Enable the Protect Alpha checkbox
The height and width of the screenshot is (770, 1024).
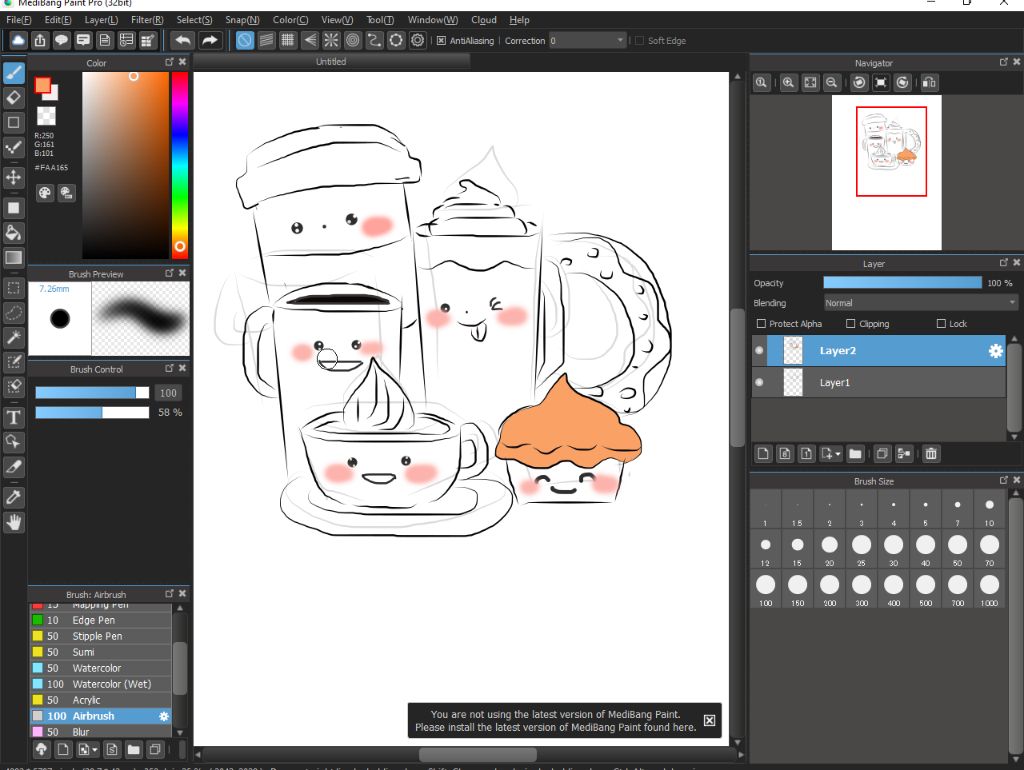761,324
